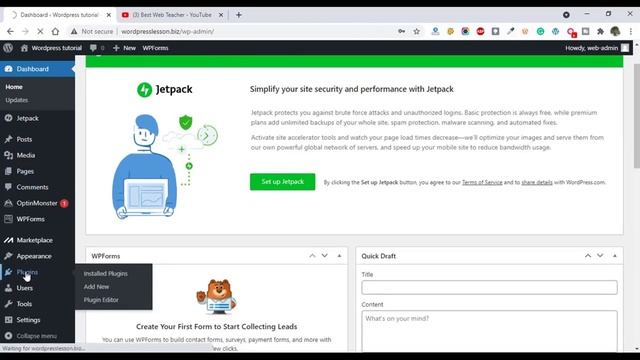Image resolution: width=640 pixels, height=360 pixels.
Task: Move Quick Draft widget down
Action: (600, 256)
